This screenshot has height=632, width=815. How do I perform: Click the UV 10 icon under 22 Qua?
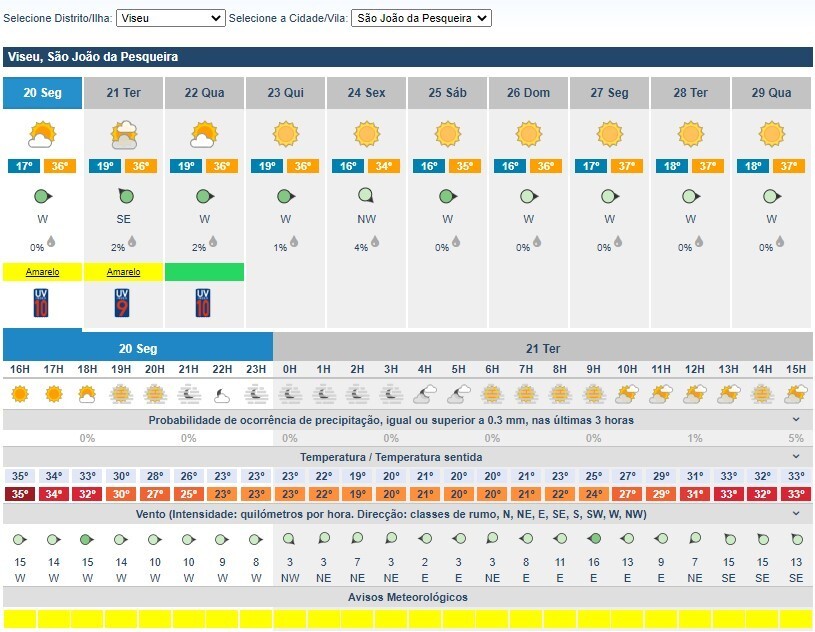pyautogui.click(x=204, y=303)
